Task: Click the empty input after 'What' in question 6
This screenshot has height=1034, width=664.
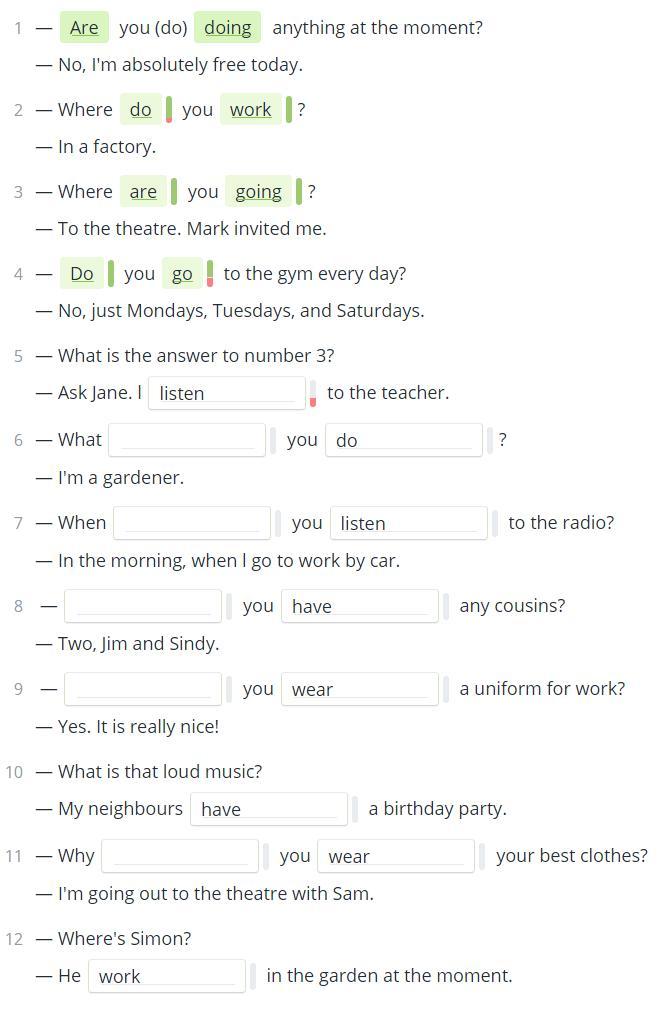Action: [187, 441]
